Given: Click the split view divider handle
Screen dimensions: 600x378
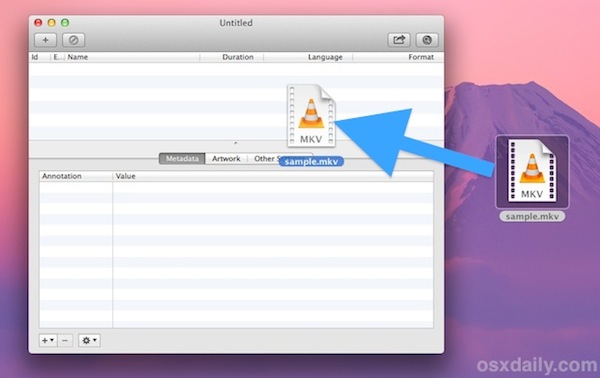Looking at the screenshot, I should pyautogui.click(x=236, y=143).
